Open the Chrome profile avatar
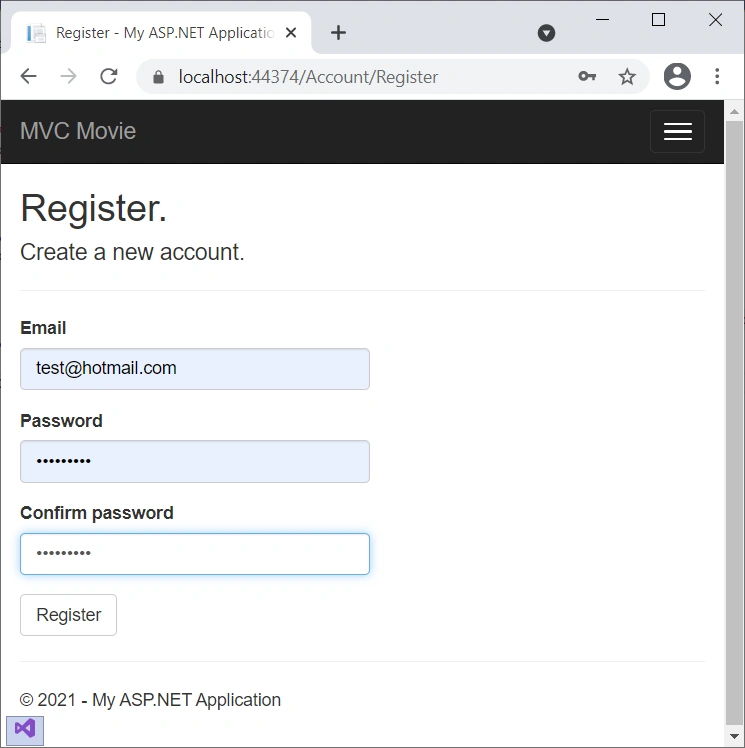The image size is (745, 748). pyautogui.click(x=677, y=76)
